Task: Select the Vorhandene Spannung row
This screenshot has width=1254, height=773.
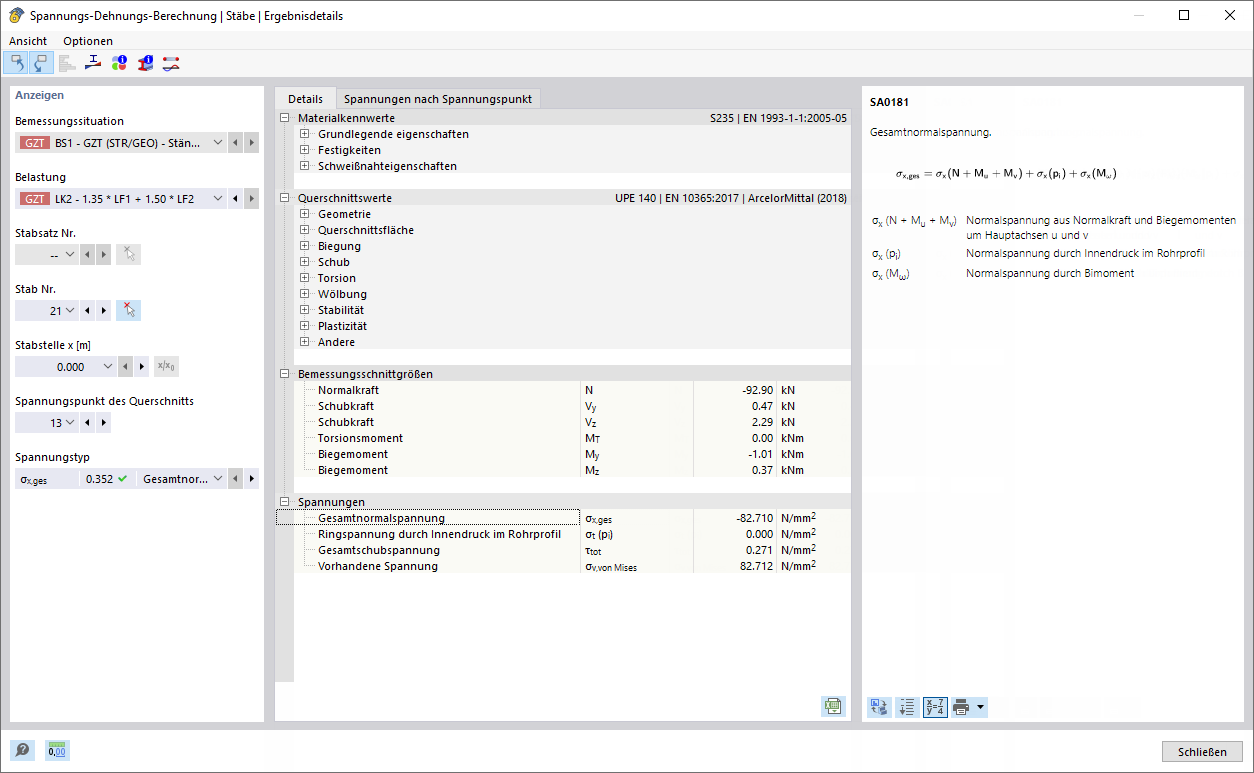Action: coord(563,566)
